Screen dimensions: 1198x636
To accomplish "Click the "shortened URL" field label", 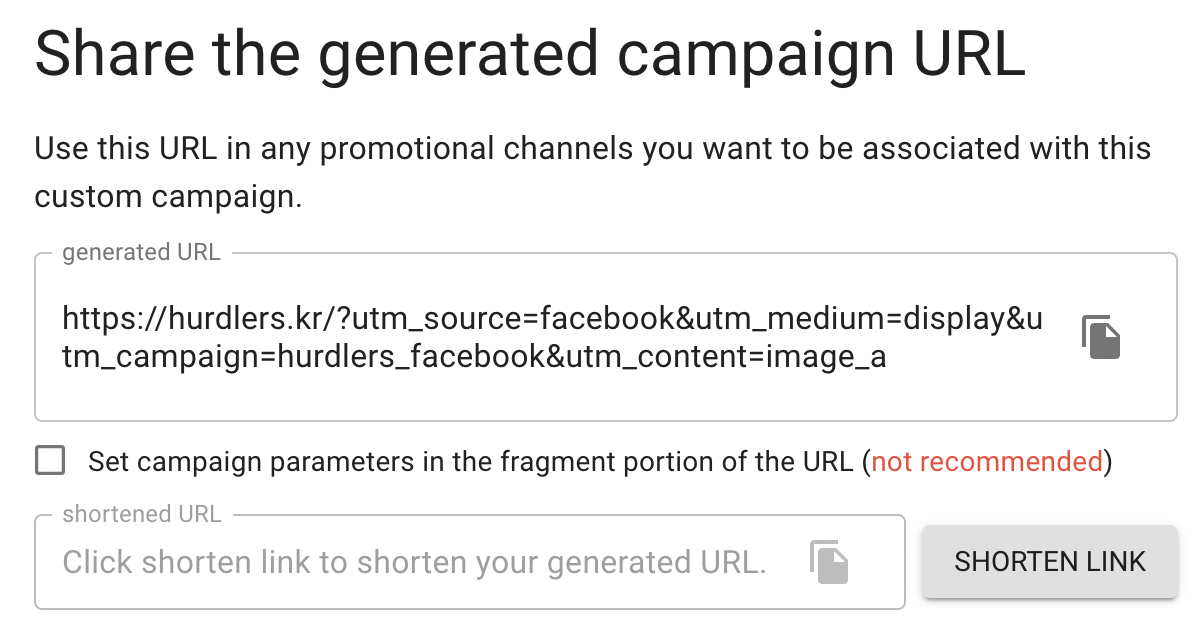I will [x=142, y=514].
